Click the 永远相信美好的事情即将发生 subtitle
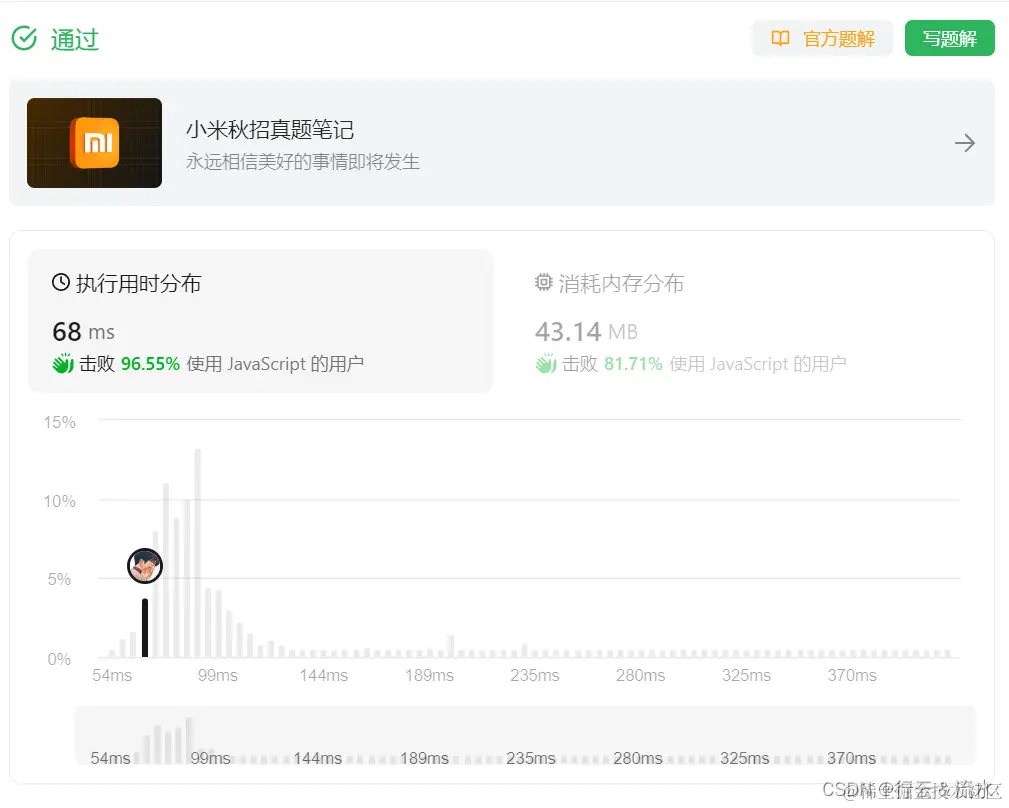Screen dimensions: 1009x808 click(303, 161)
